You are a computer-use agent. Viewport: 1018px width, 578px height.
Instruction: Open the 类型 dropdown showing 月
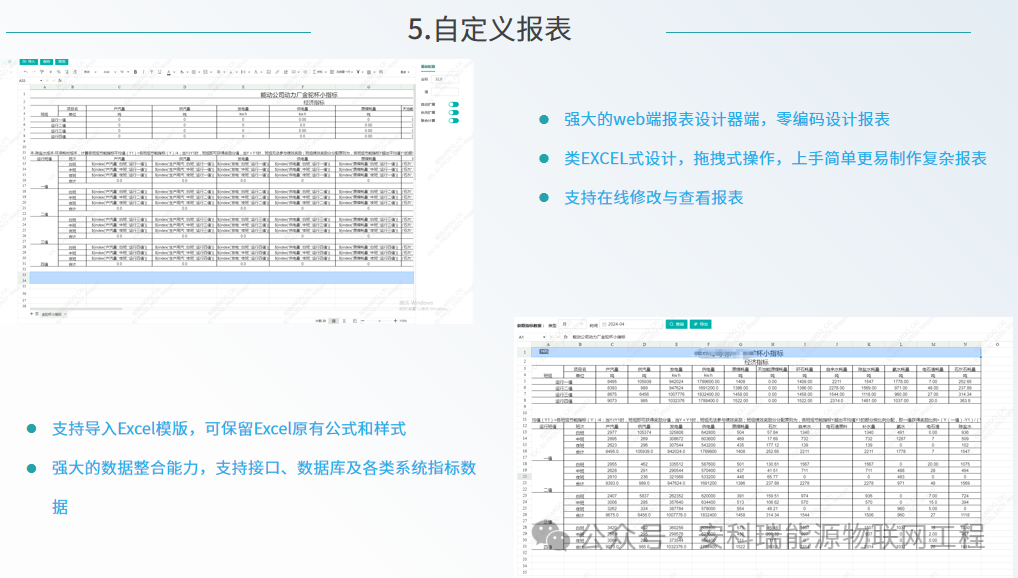573,324
